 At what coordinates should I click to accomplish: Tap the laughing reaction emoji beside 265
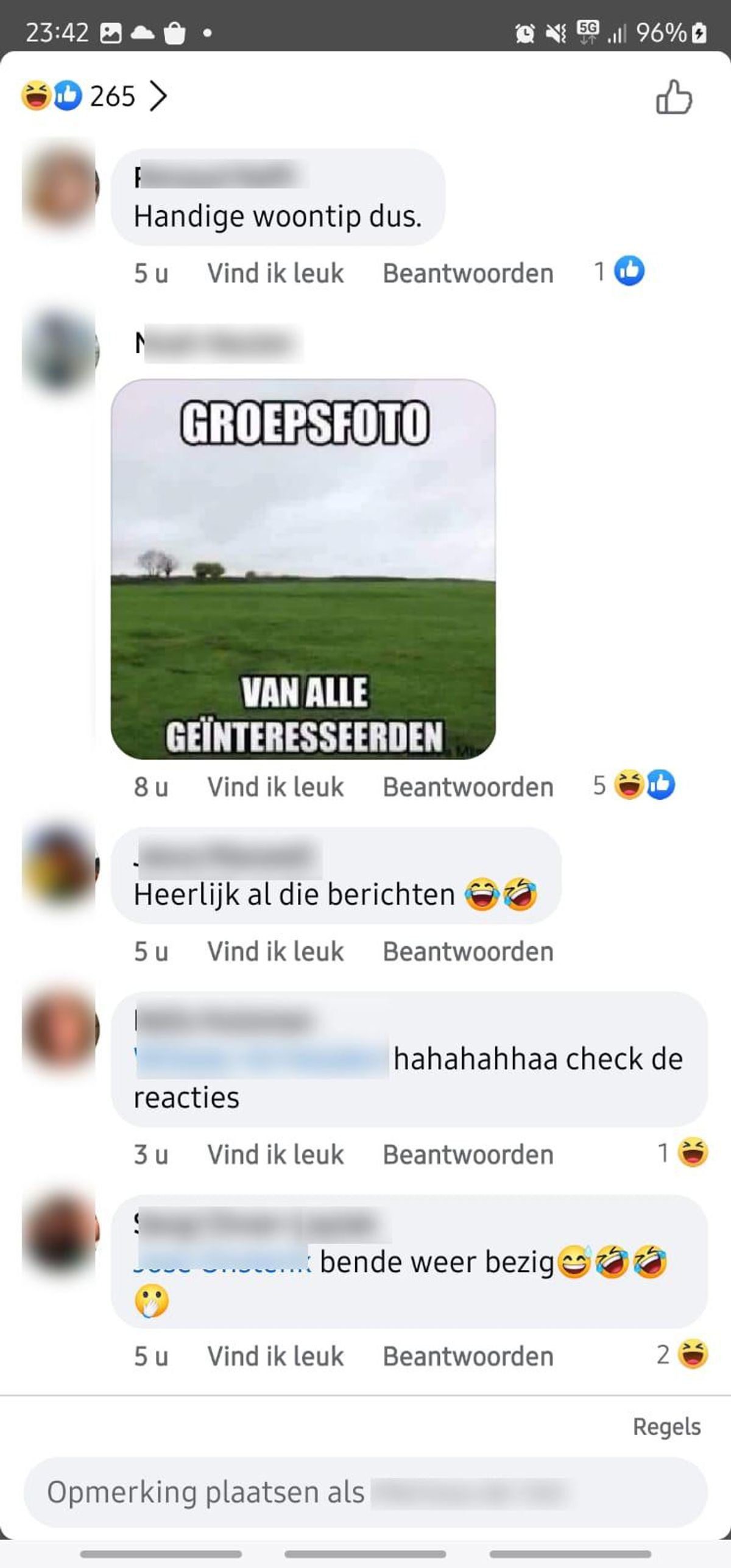(x=36, y=96)
